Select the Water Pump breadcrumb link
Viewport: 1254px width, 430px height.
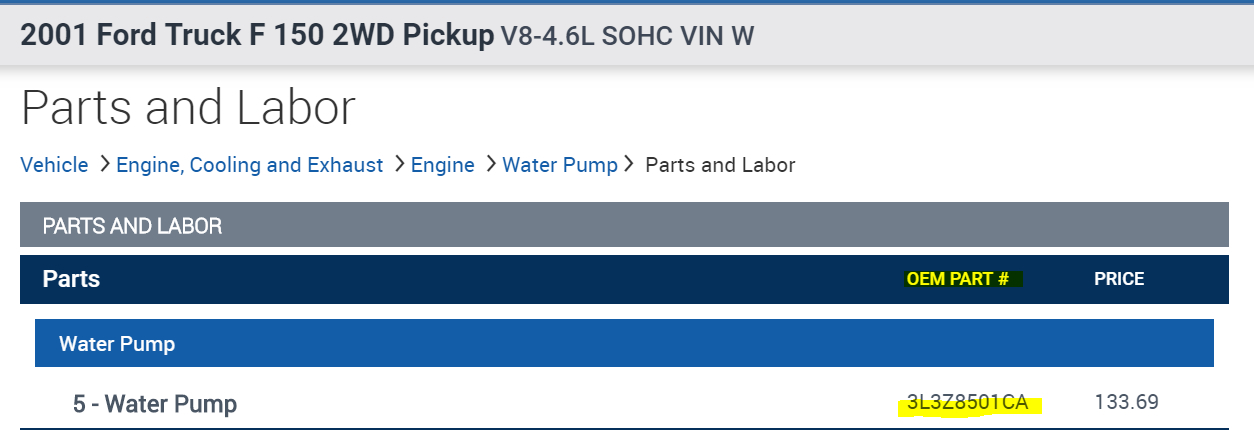click(x=559, y=165)
